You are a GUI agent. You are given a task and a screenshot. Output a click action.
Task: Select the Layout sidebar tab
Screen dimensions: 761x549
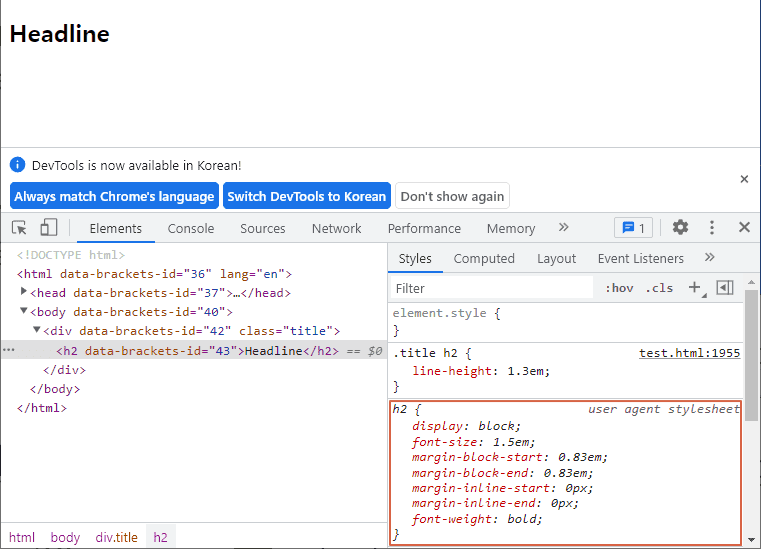pyautogui.click(x=556, y=258)
